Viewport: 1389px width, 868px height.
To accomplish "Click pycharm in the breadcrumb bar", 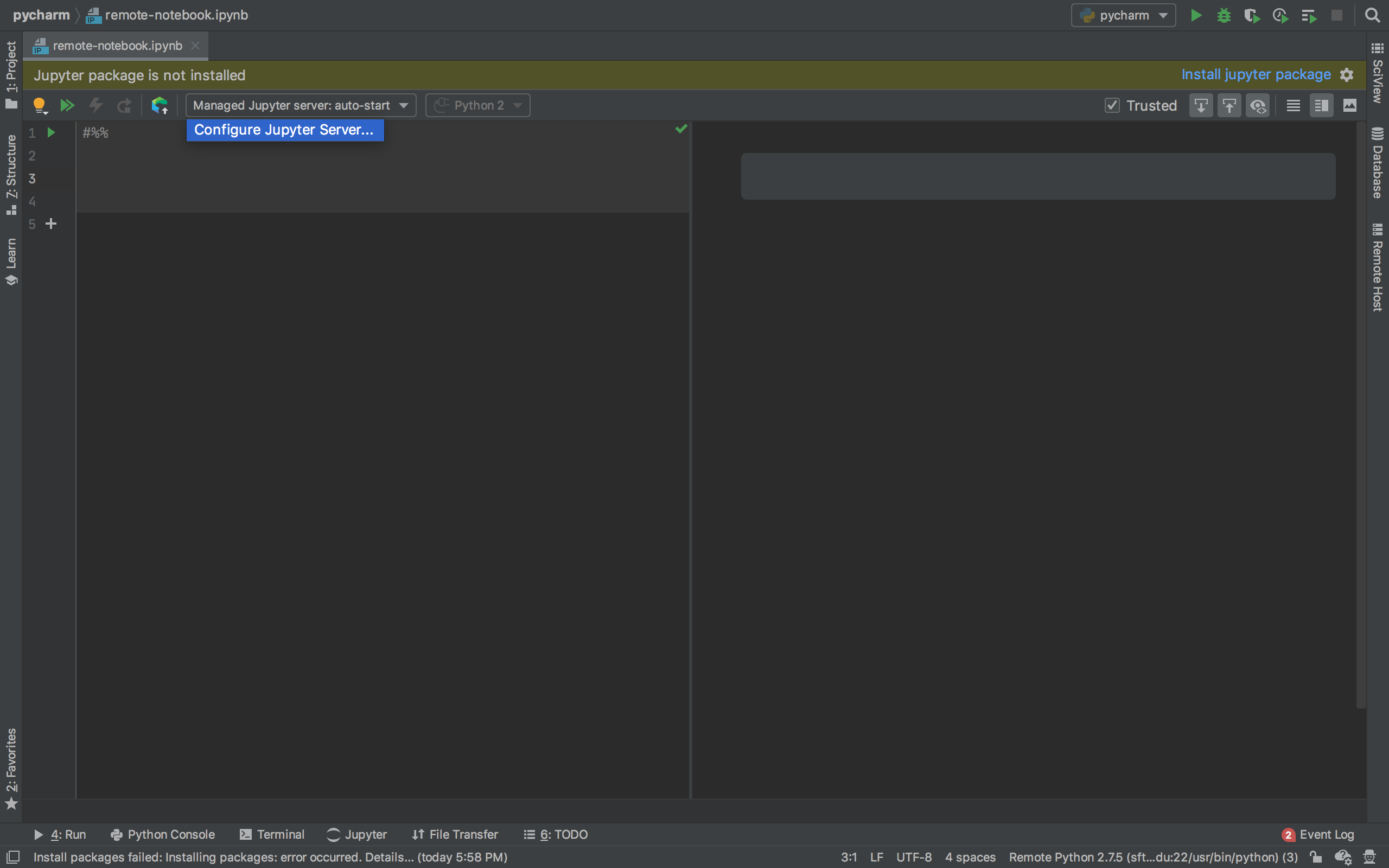I will coord(41,15).
